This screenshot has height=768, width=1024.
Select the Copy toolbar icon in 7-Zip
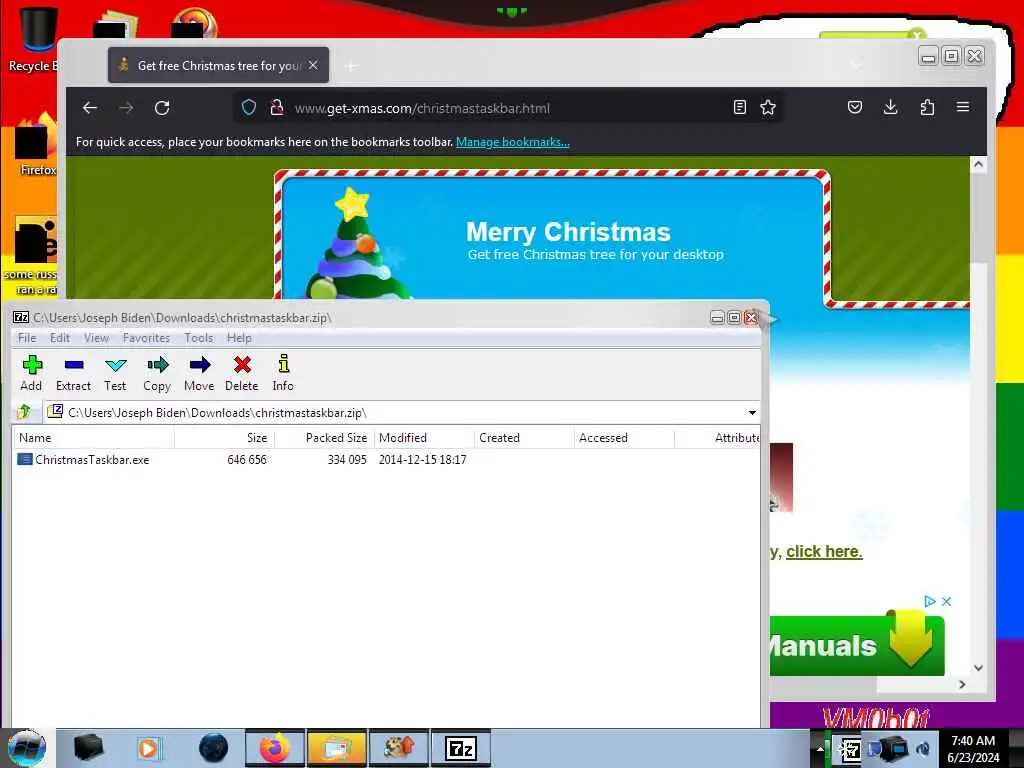pyautogui.click(x=157, y=373)
